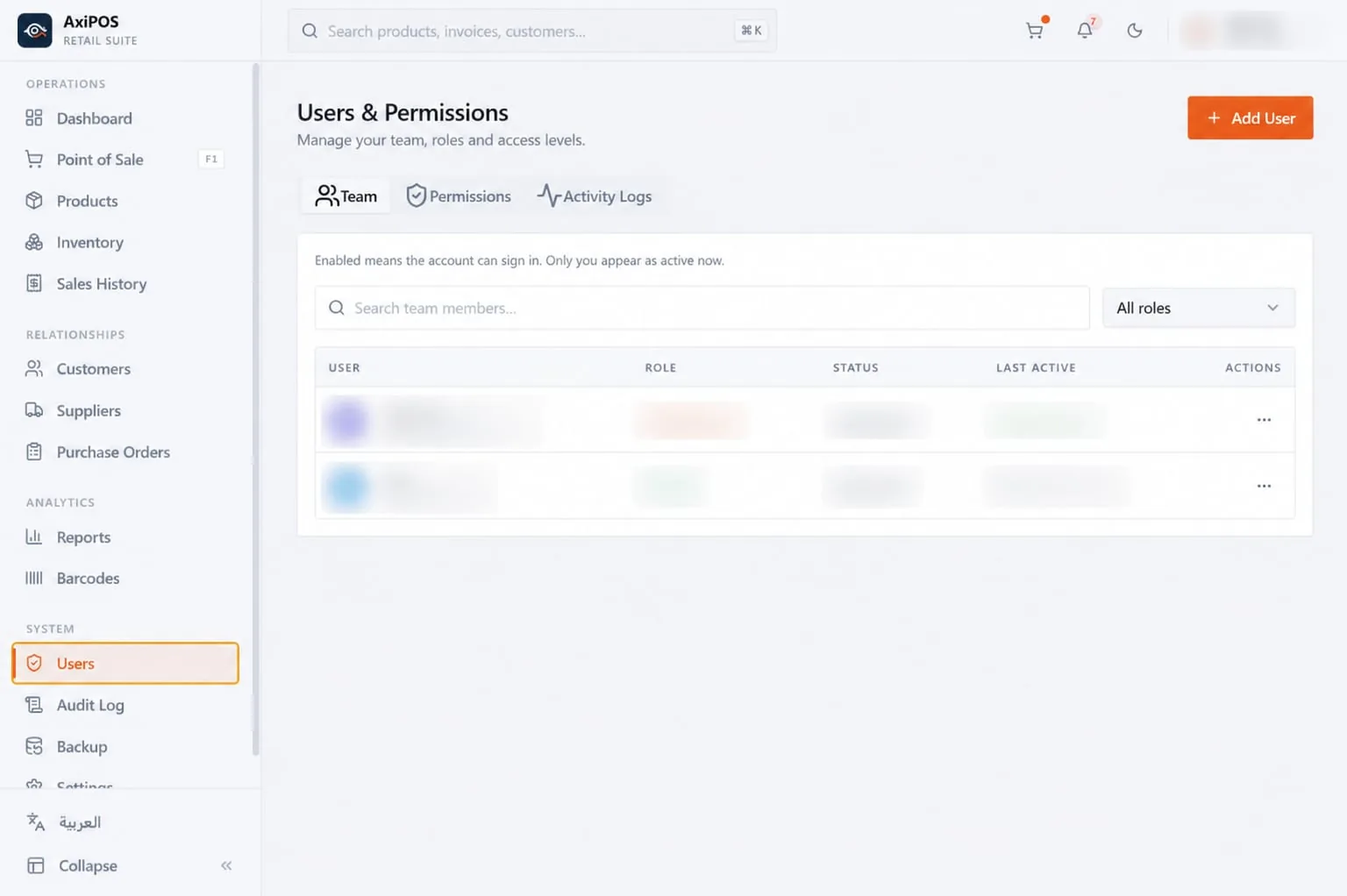Open Inventory page label

[x=90, y=243]
